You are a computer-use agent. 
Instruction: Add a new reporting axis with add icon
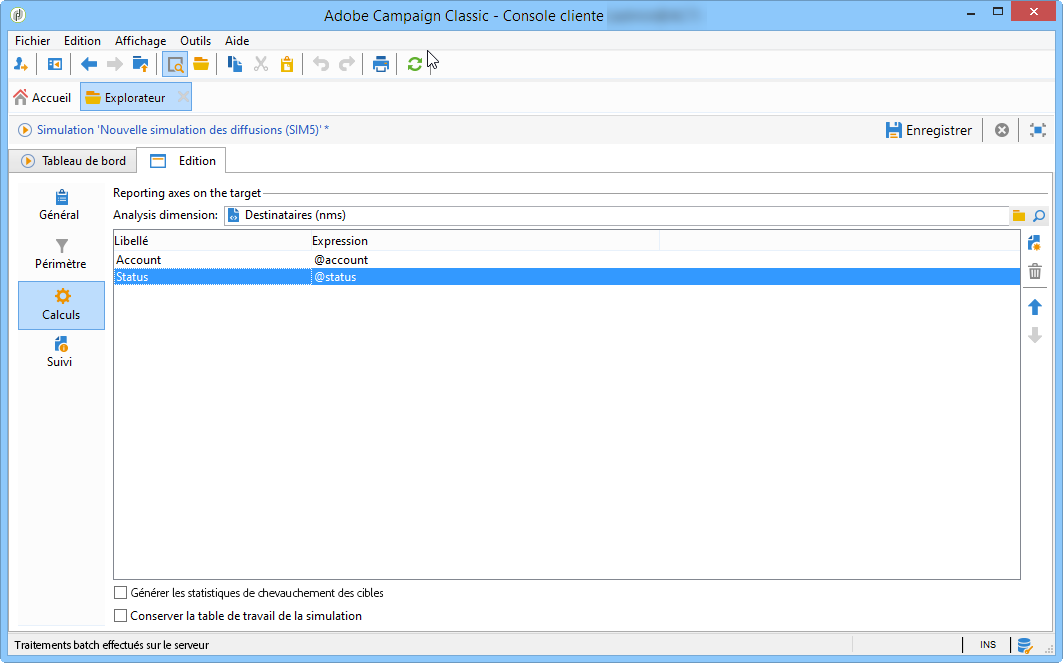click(x=1035, y=243)
